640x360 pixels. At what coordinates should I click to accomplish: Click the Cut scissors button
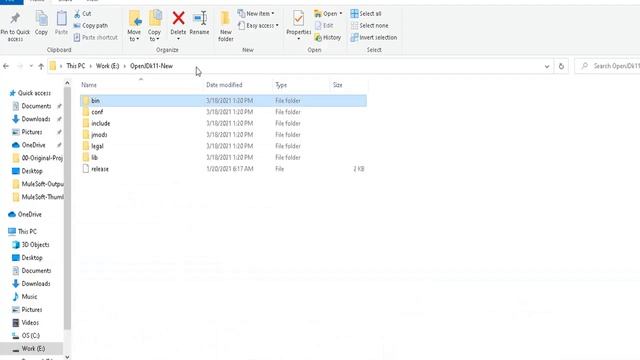point(82,13)
